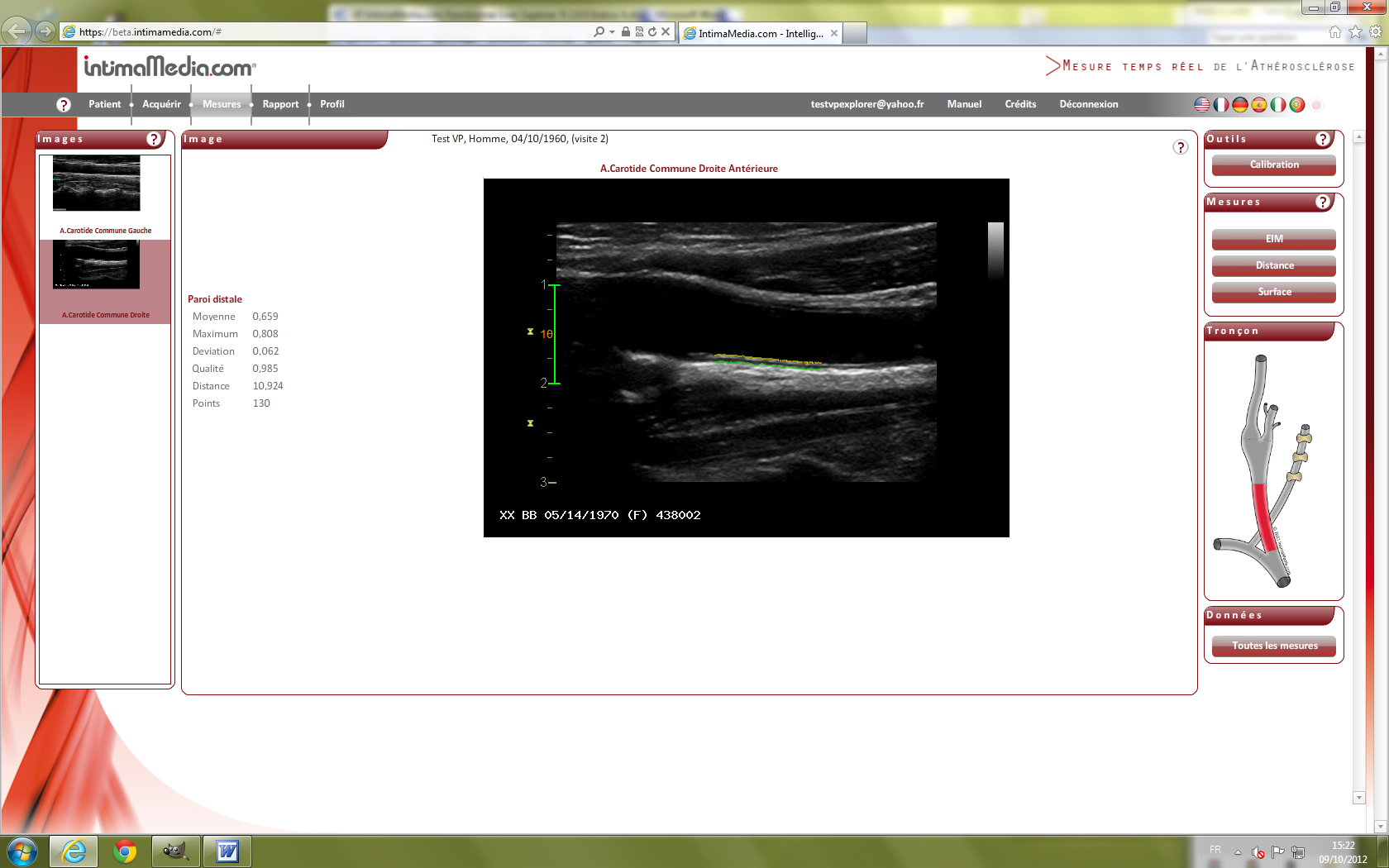
Task: Switch language to German flag
Action: pyautogui.click(x=1239, y=105)
